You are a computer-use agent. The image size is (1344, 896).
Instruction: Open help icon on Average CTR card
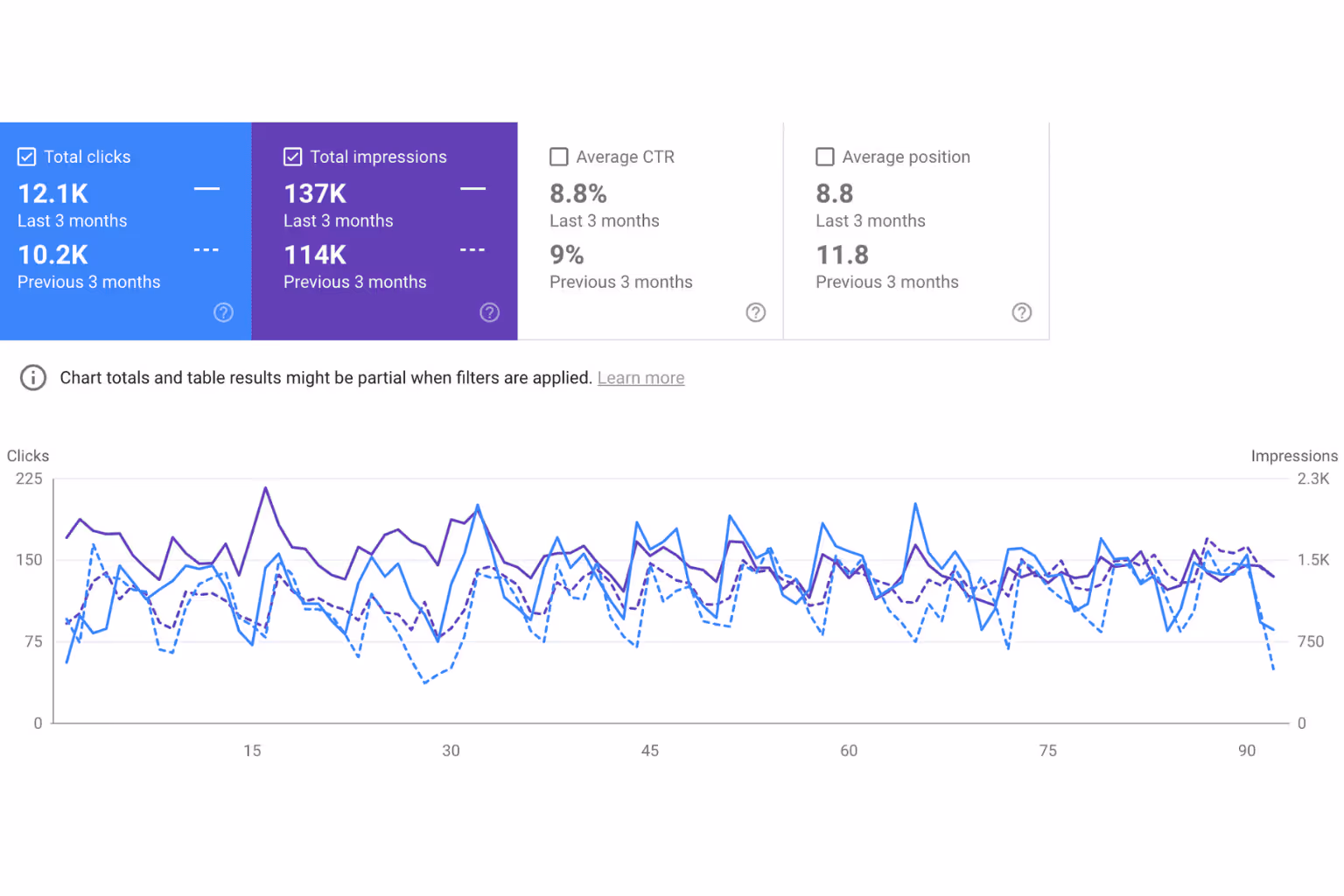[755, 312]
